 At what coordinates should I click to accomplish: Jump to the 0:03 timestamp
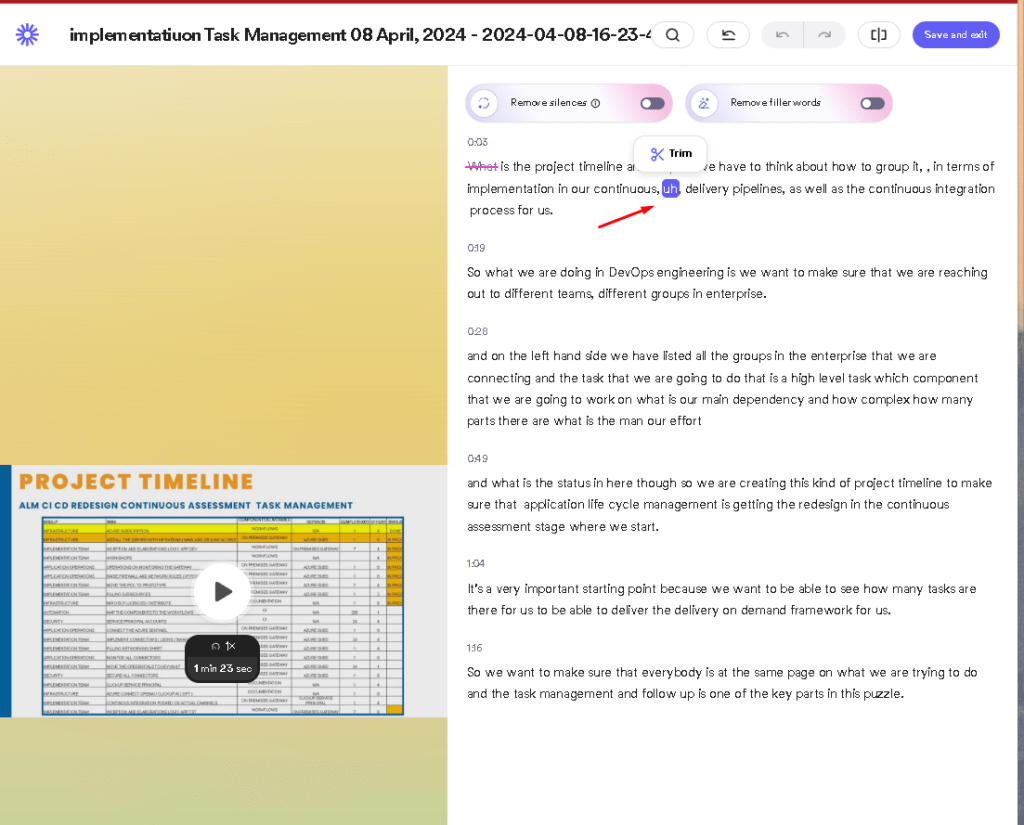point(477,142)
